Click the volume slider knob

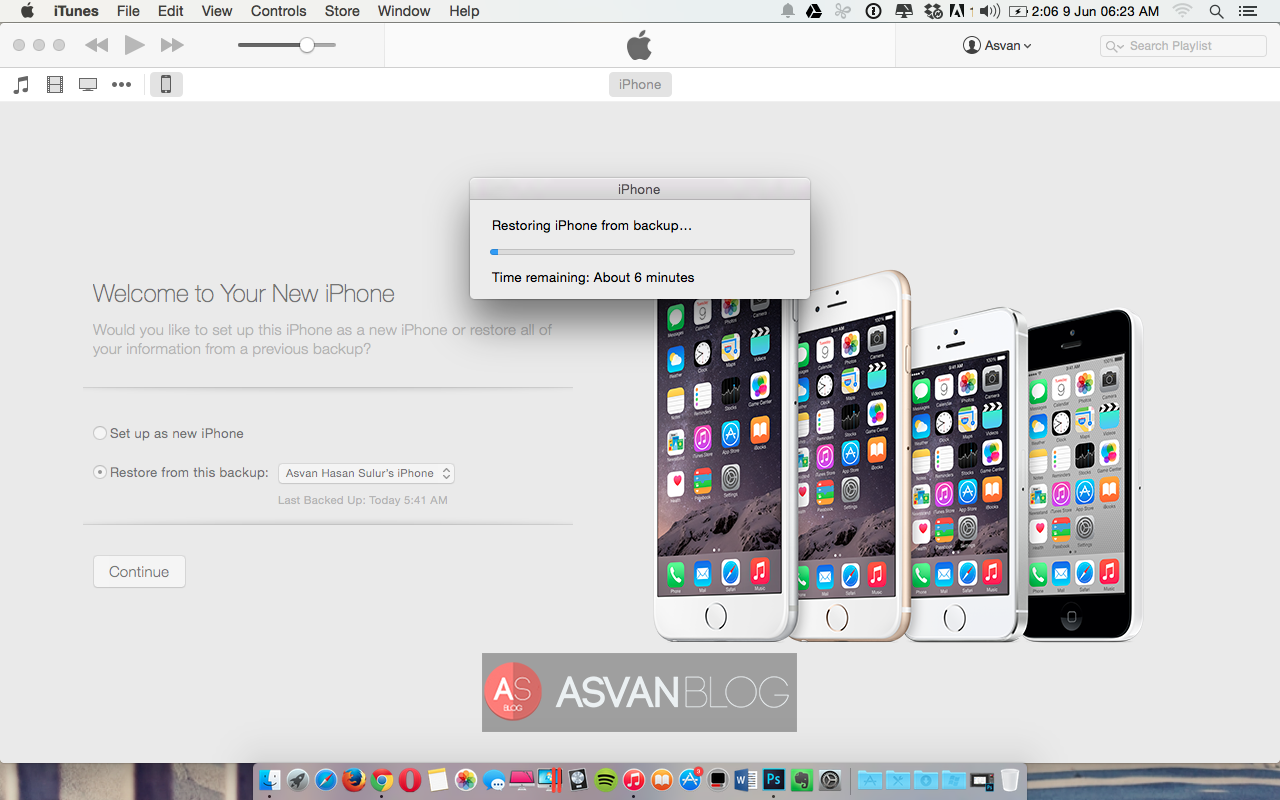pyautogui.click(x=307, y=45)
